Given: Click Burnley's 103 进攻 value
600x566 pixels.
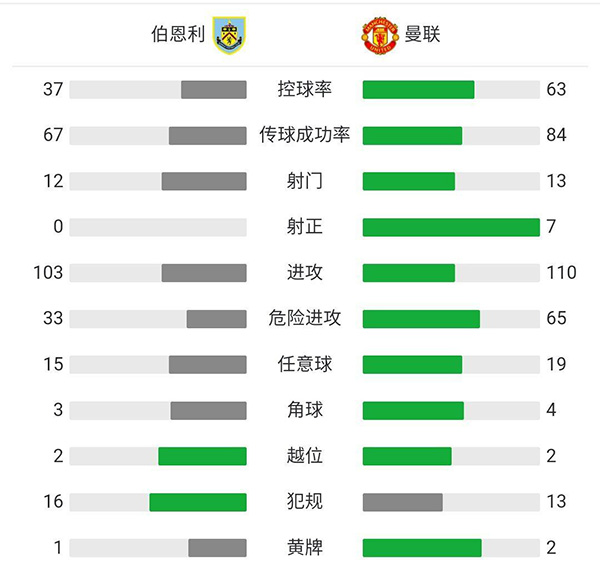Looking at the screenshot, I should [47, 273].
